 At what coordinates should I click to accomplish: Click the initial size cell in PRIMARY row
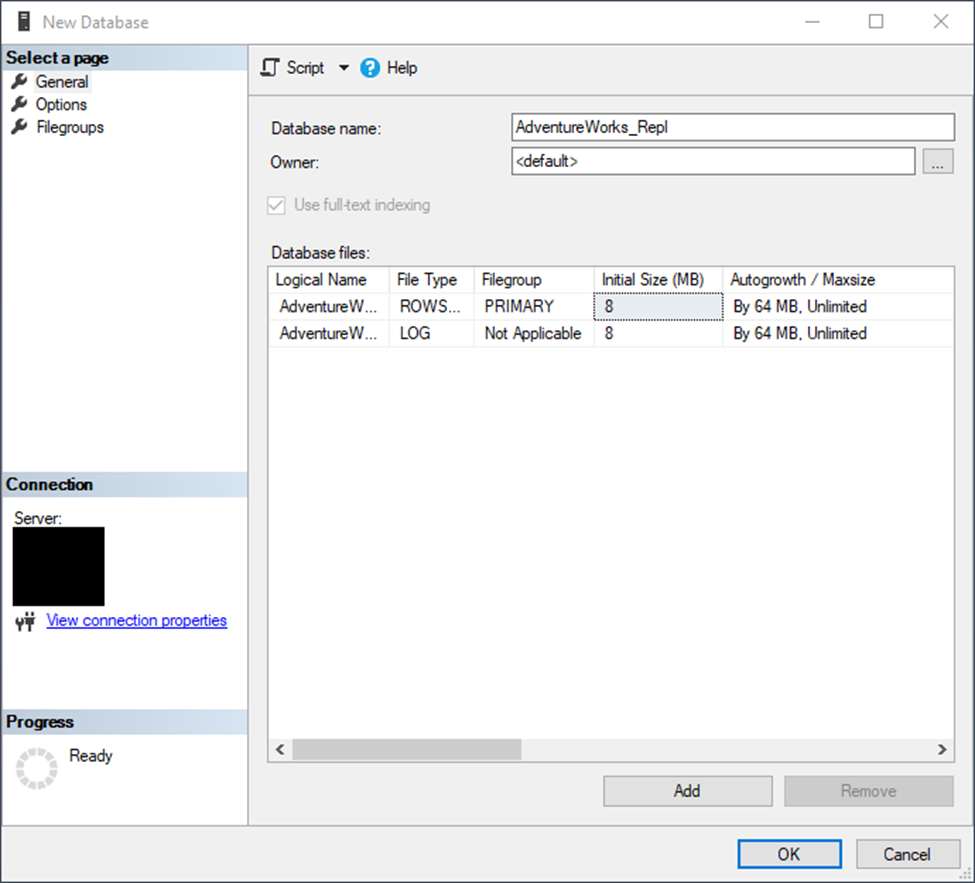click(658, 307)
